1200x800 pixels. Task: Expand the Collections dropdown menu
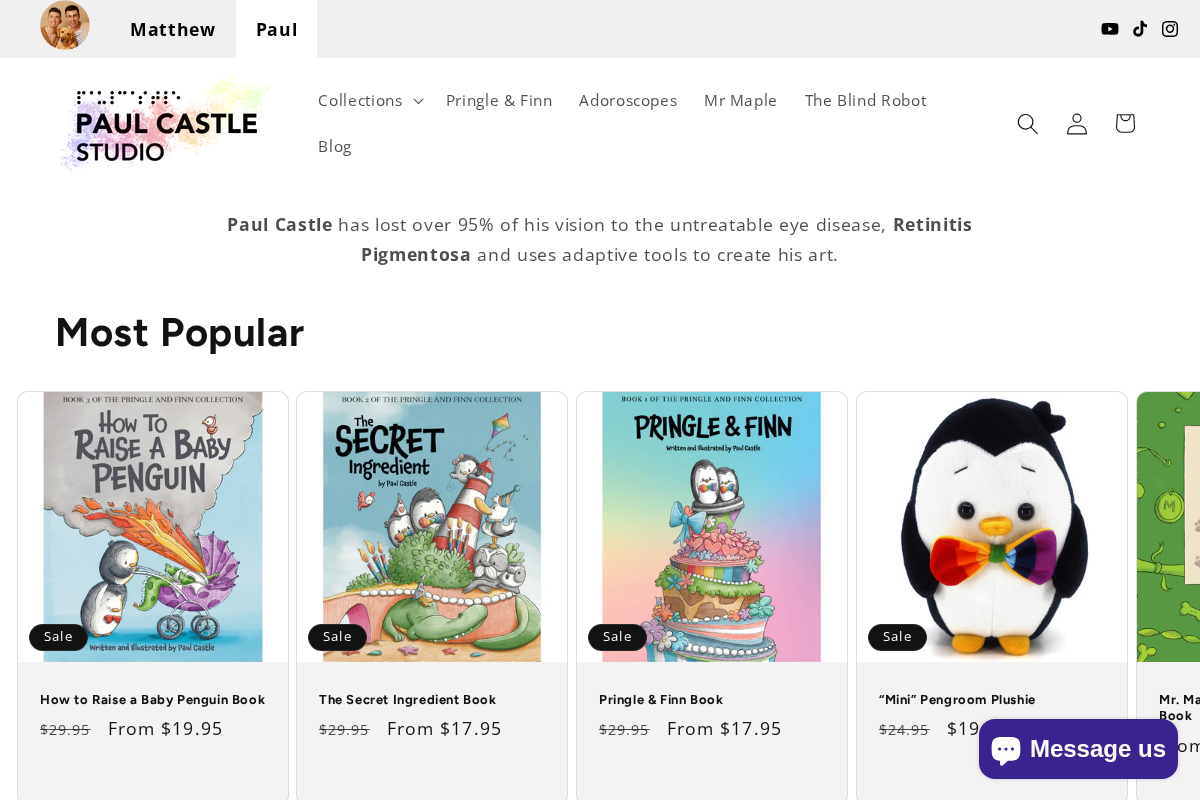click(370, 100)
